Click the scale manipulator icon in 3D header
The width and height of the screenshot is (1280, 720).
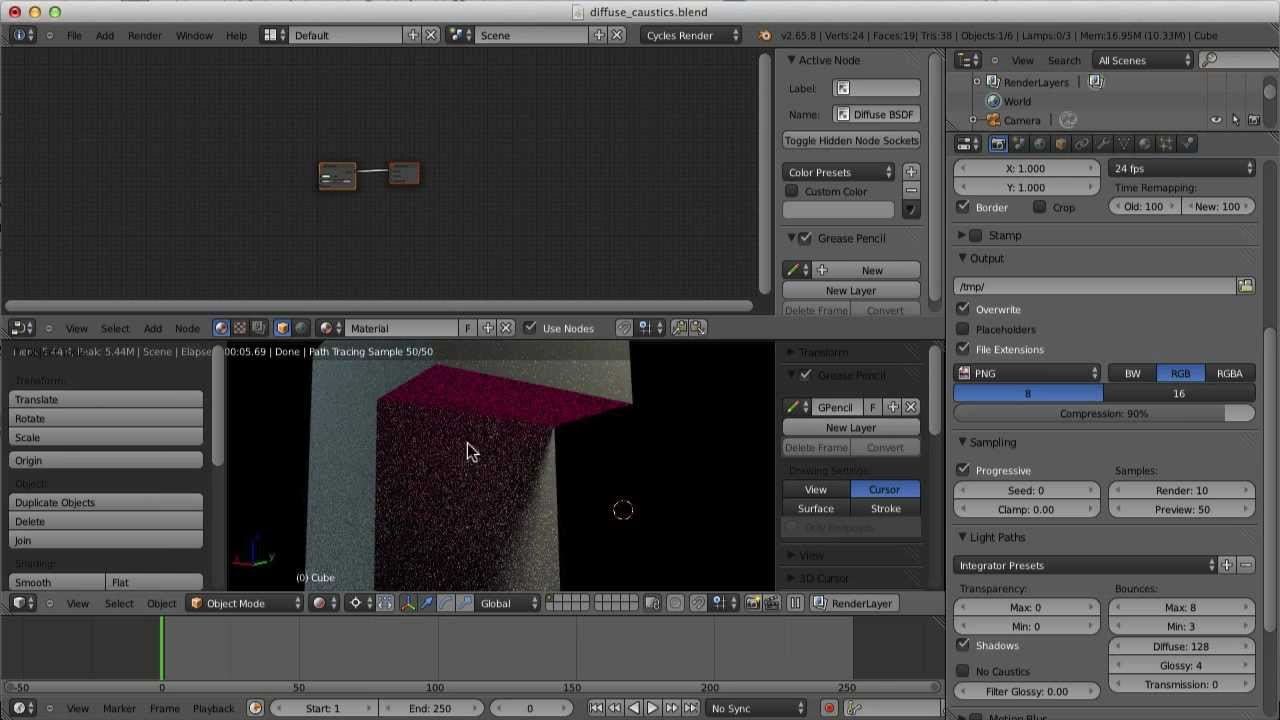[x=464, y=603]
